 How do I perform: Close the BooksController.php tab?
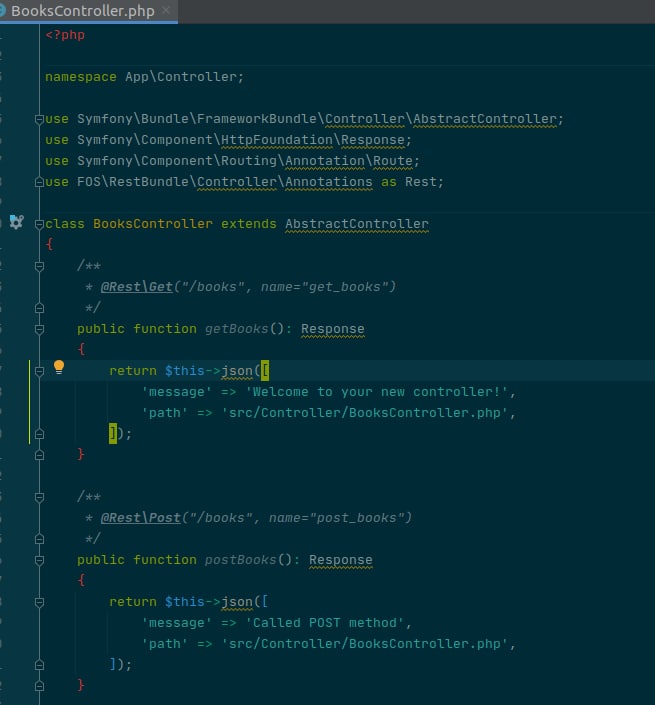[166, 10]
